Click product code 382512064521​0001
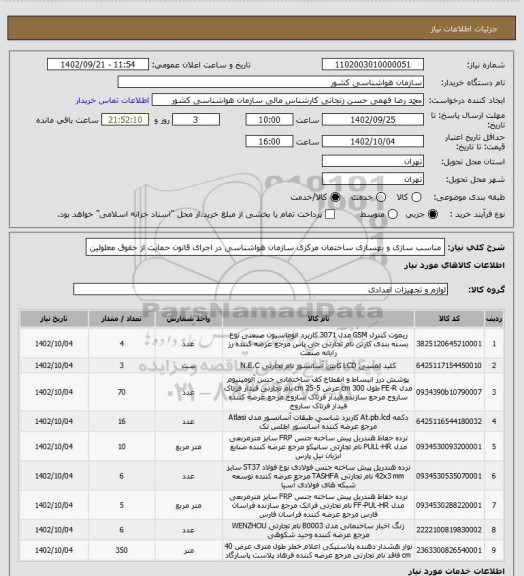This screenshot has height=576, width=524. (449, 343)
